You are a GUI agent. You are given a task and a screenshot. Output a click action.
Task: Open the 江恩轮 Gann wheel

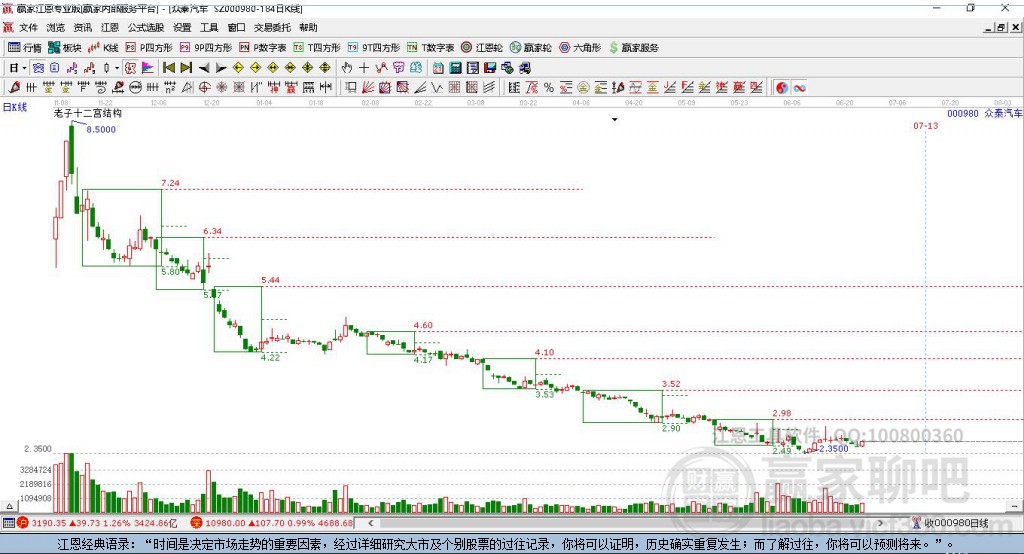click(482, 48)
